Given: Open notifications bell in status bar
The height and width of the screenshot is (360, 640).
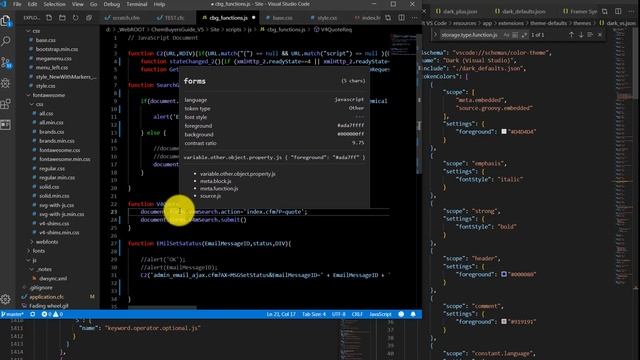Looking at the screenshot, I should click(413, 314).
